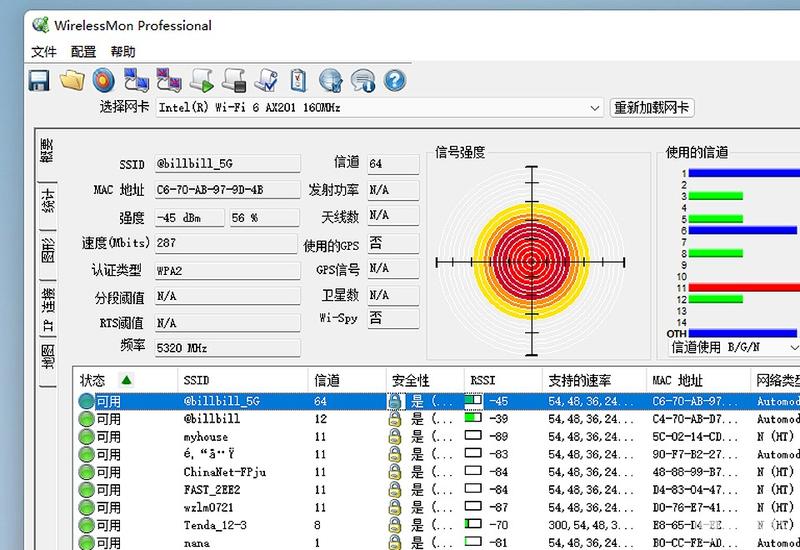
Task: Click the WirelessMon app icon in title bar
Action: 41,24
